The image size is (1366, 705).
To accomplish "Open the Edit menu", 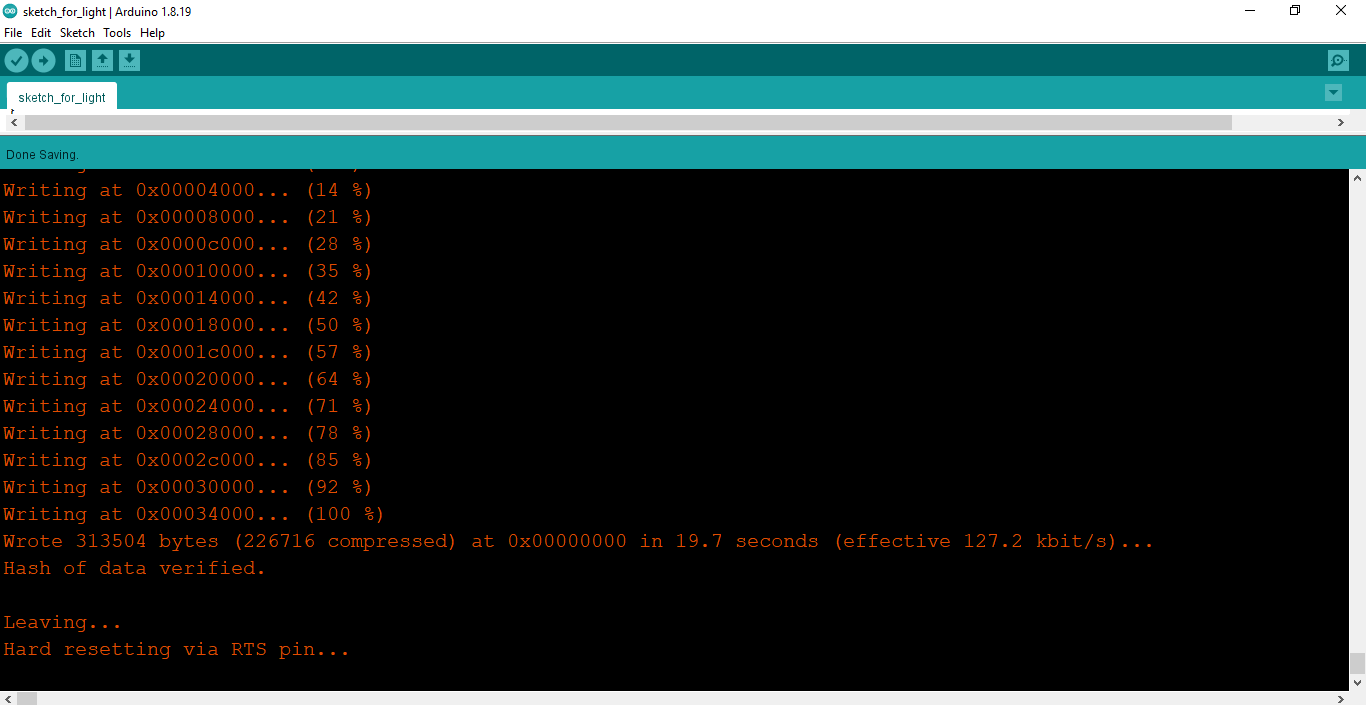I will pyautogui.click(x=41, y=32).
